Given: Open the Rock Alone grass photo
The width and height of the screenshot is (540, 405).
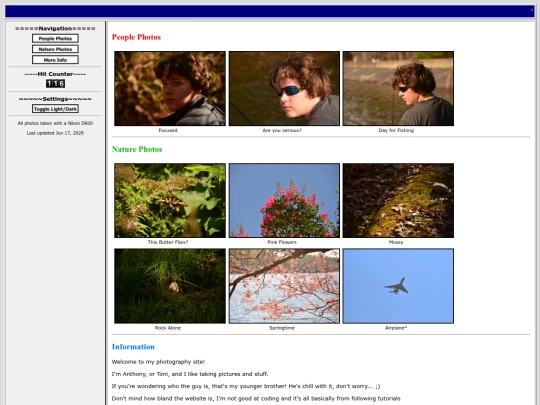Looking at the screenshot, I should 170,286.
